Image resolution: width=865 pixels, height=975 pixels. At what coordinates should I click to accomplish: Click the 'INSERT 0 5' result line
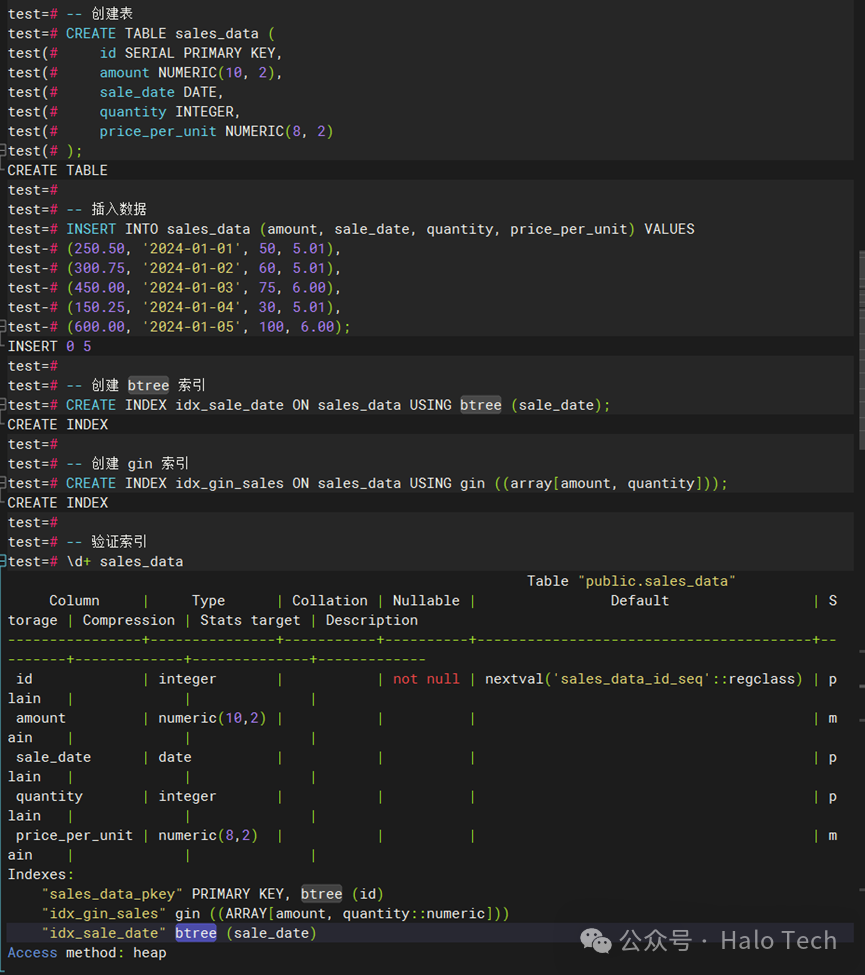[49, 346]
